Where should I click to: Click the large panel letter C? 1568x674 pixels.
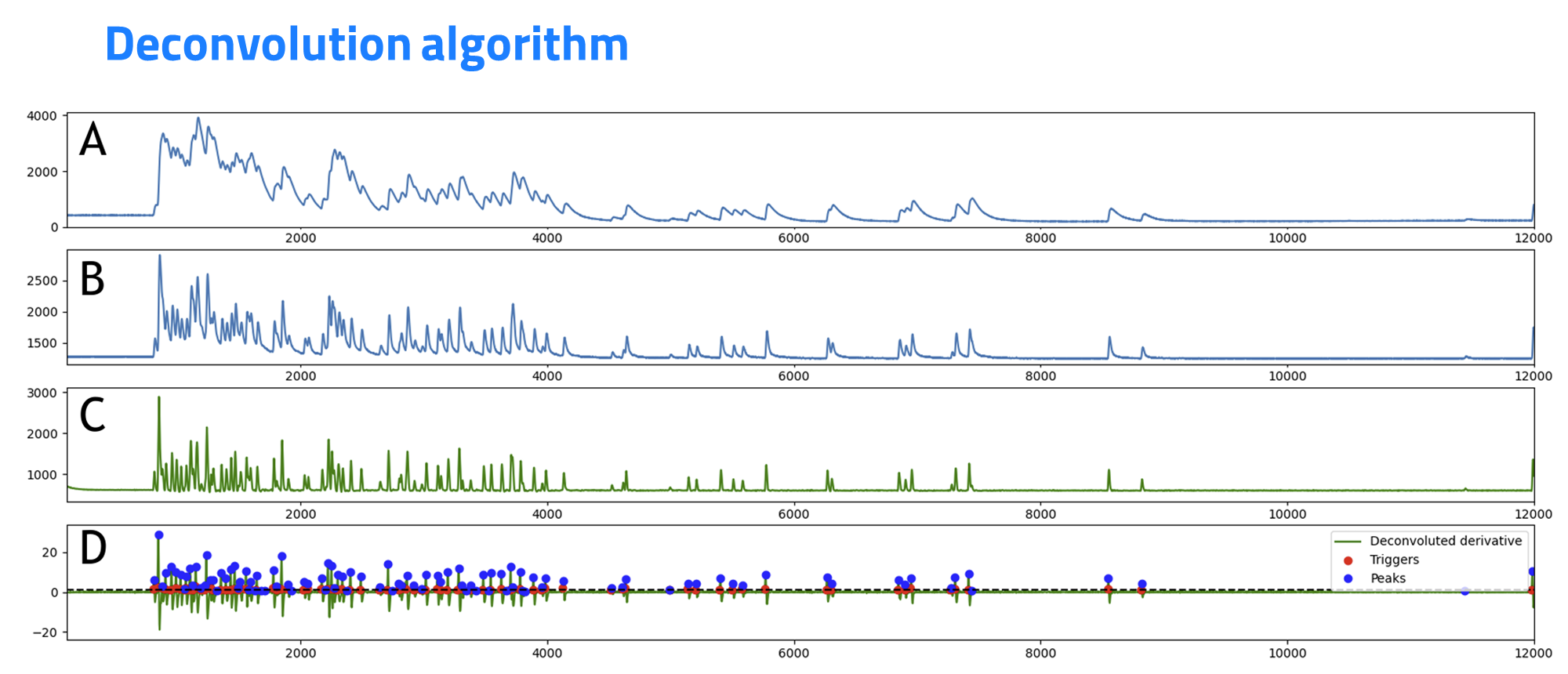93,415
